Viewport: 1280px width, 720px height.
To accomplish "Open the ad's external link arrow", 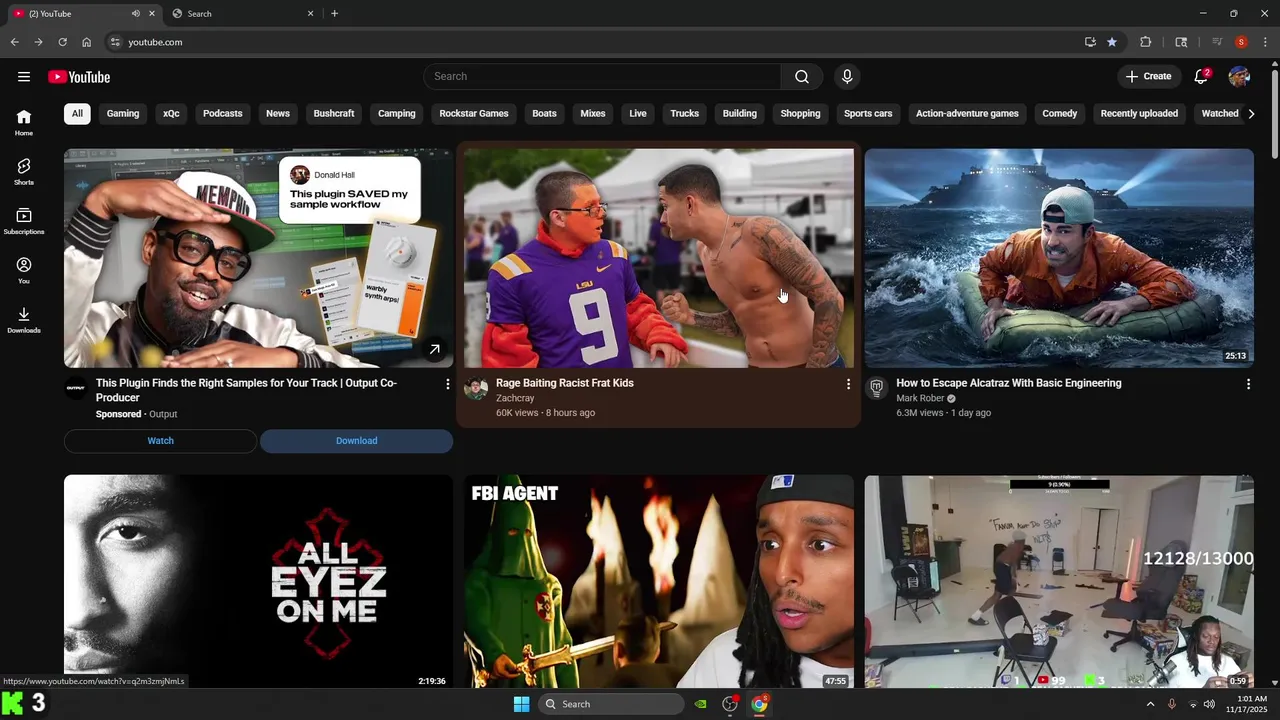I will (x=434, y=350).
